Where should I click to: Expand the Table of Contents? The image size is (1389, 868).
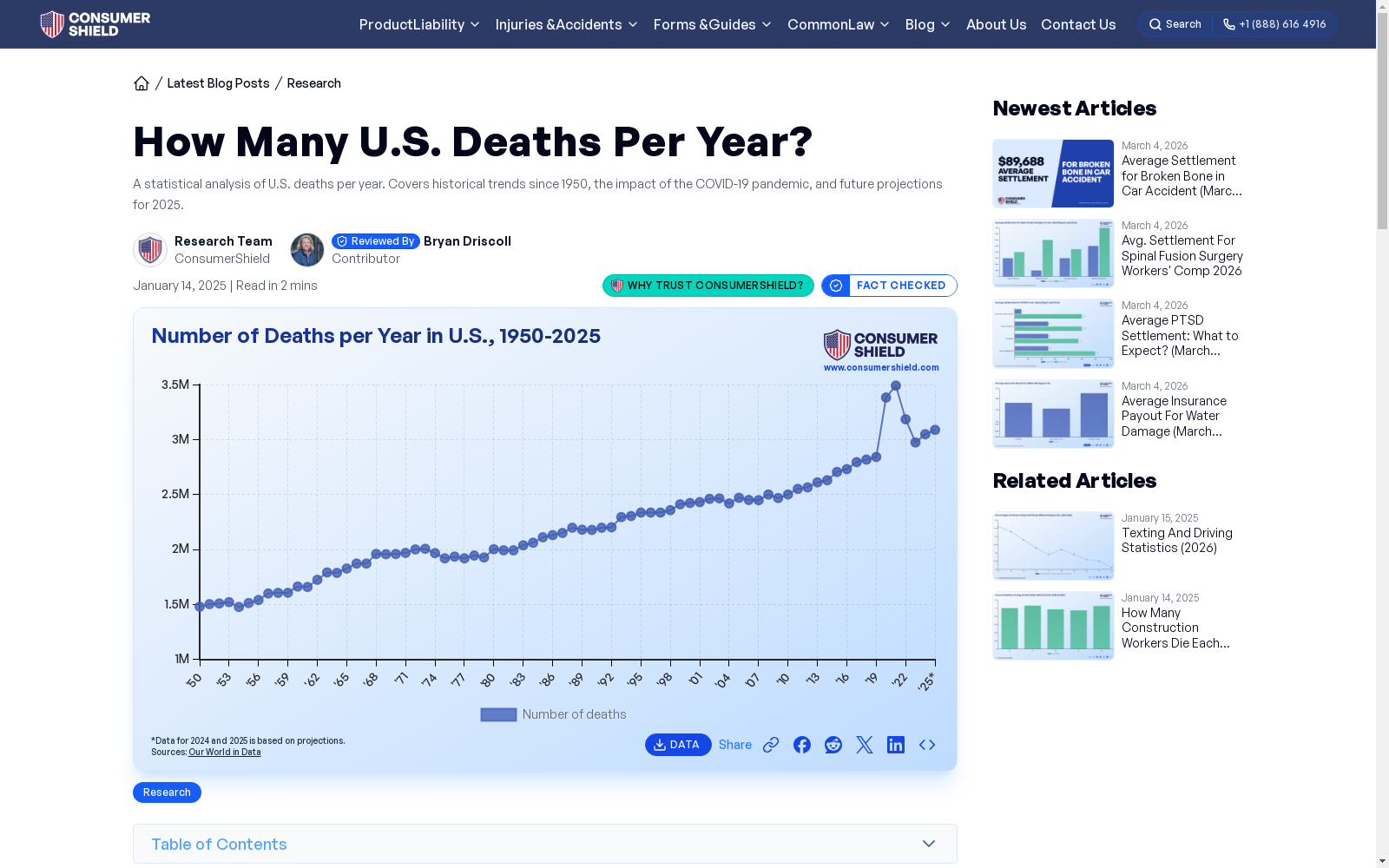coord(545,844)
